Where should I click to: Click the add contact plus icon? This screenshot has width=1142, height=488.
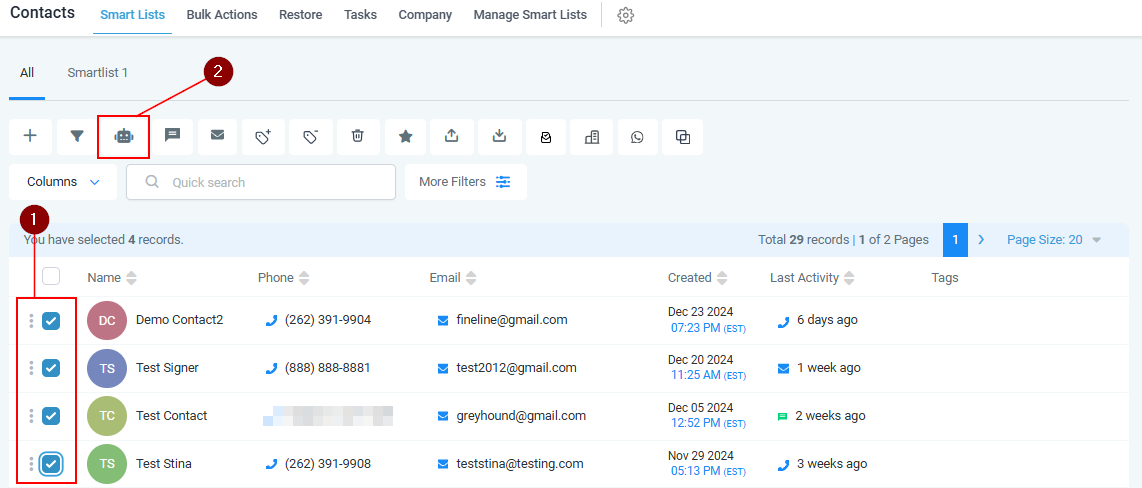(x=30, y=136)
